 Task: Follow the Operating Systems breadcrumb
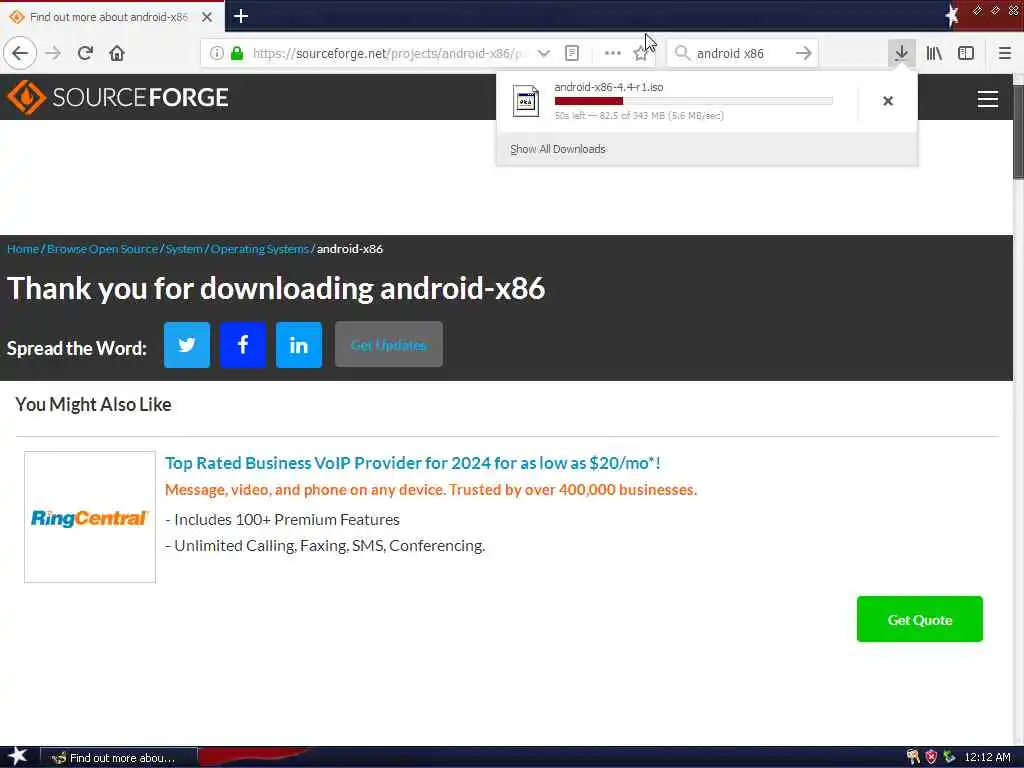pyautogui.click(x=259, y=249)
